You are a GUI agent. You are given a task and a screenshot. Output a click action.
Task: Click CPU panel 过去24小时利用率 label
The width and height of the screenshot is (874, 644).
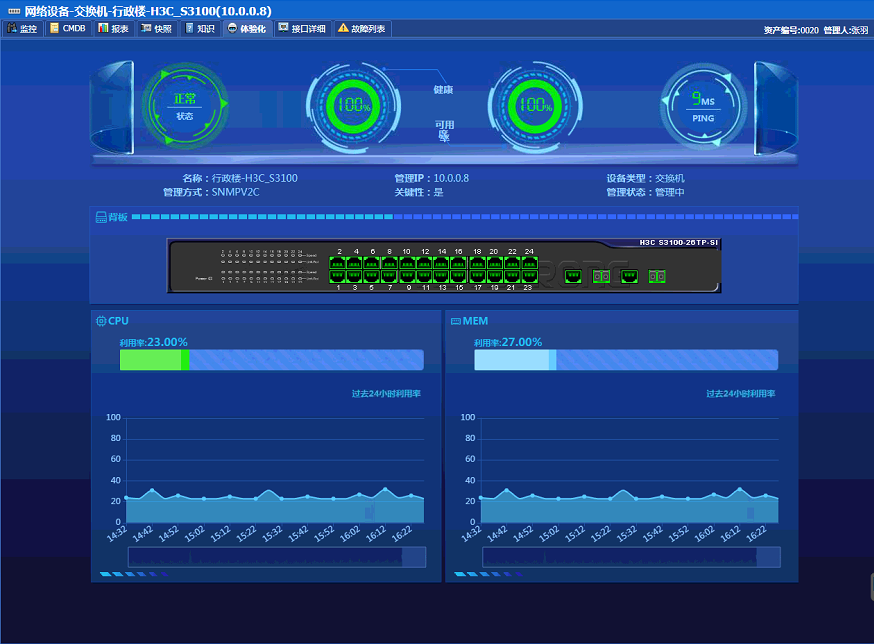(x=386, y=394)
